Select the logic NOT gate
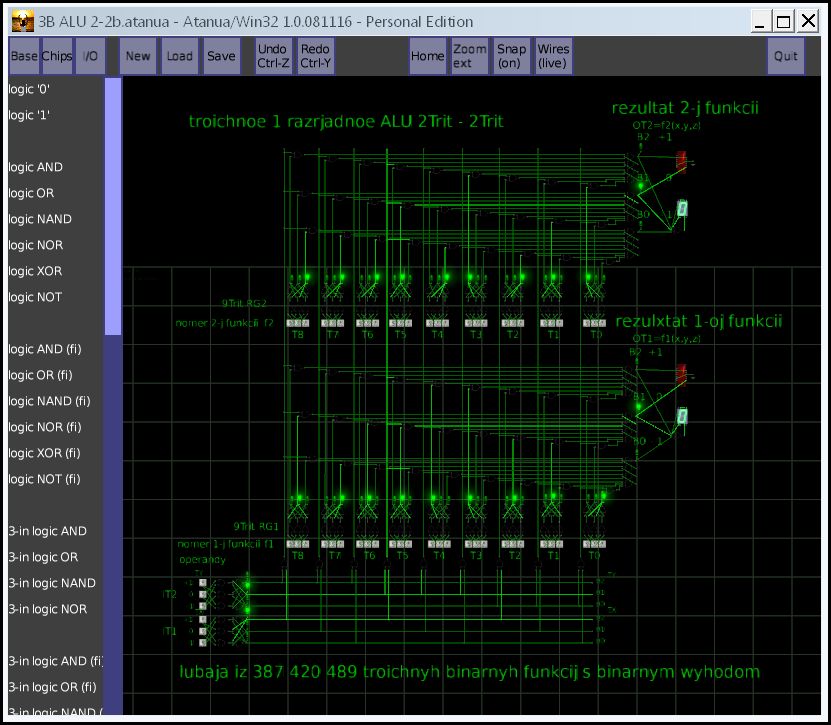831x725 pixels. pyautogui.click(x=36, y=297)
